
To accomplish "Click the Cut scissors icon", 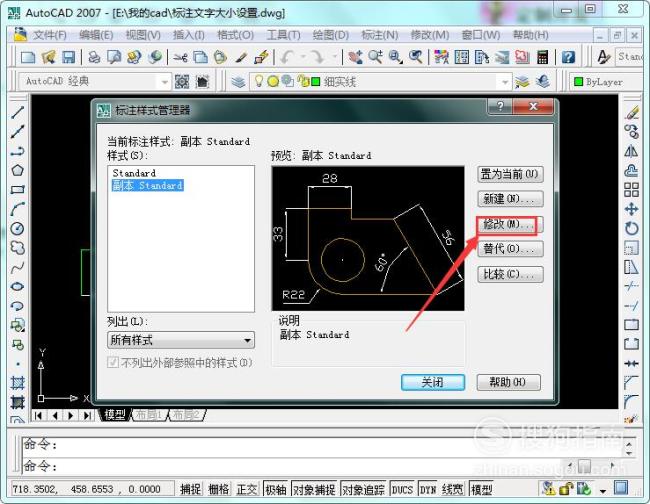I will click(x=181, y=57).
